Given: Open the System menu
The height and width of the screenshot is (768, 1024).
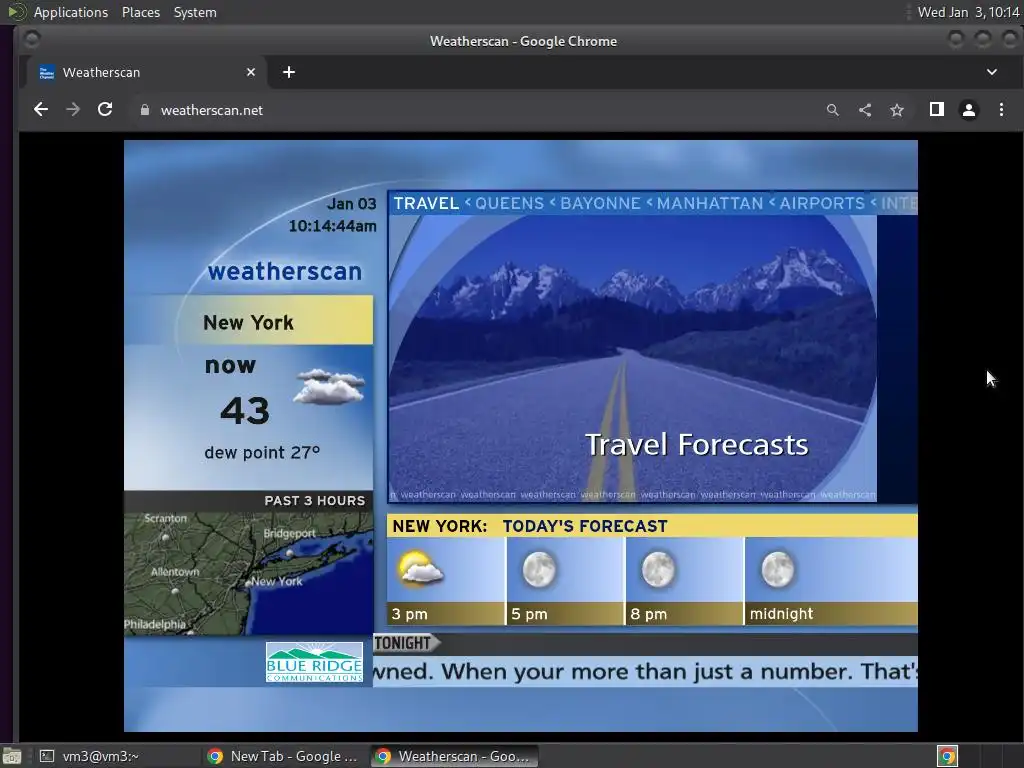Looking at the screenshot, I should pyautogui.click(x=195, y=12).
